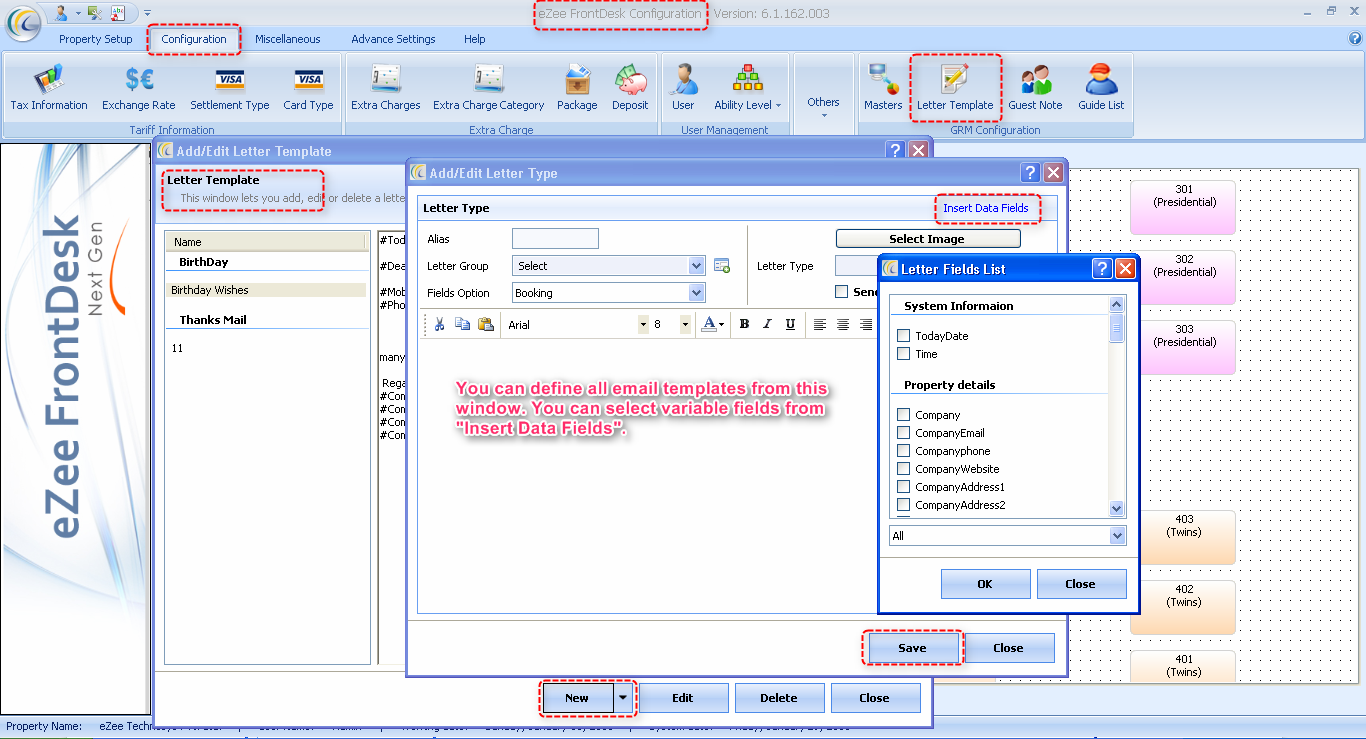Check the CompanyEmail field
1366x739 pixels.
click(x=904, y=433)
